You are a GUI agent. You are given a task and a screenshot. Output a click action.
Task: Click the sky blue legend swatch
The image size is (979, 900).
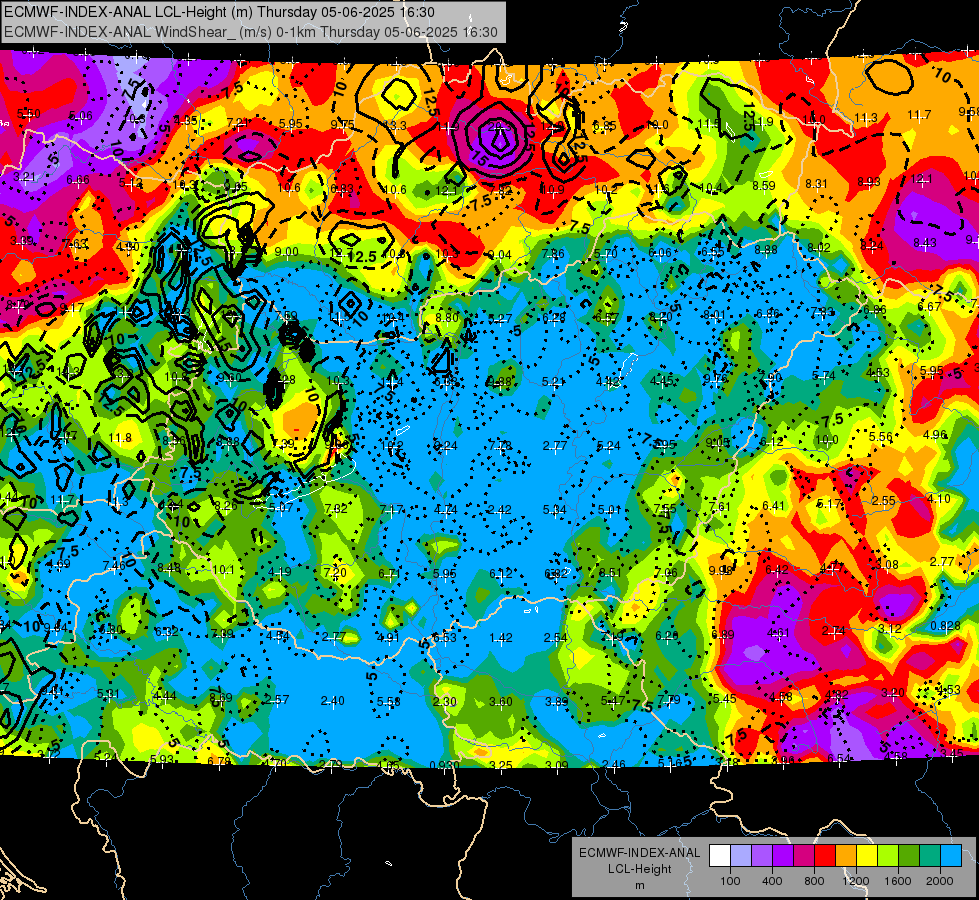pyautogui.click(x=951, y=856)
